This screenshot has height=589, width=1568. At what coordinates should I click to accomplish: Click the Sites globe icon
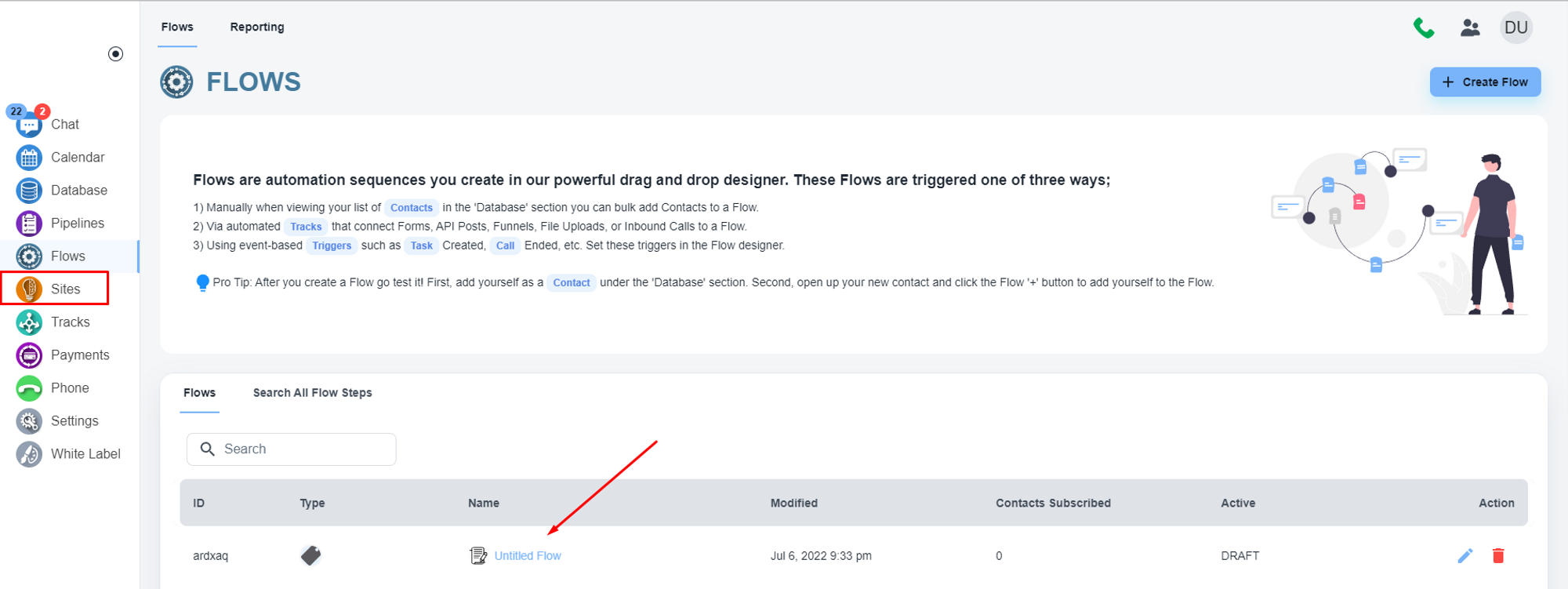29,289
